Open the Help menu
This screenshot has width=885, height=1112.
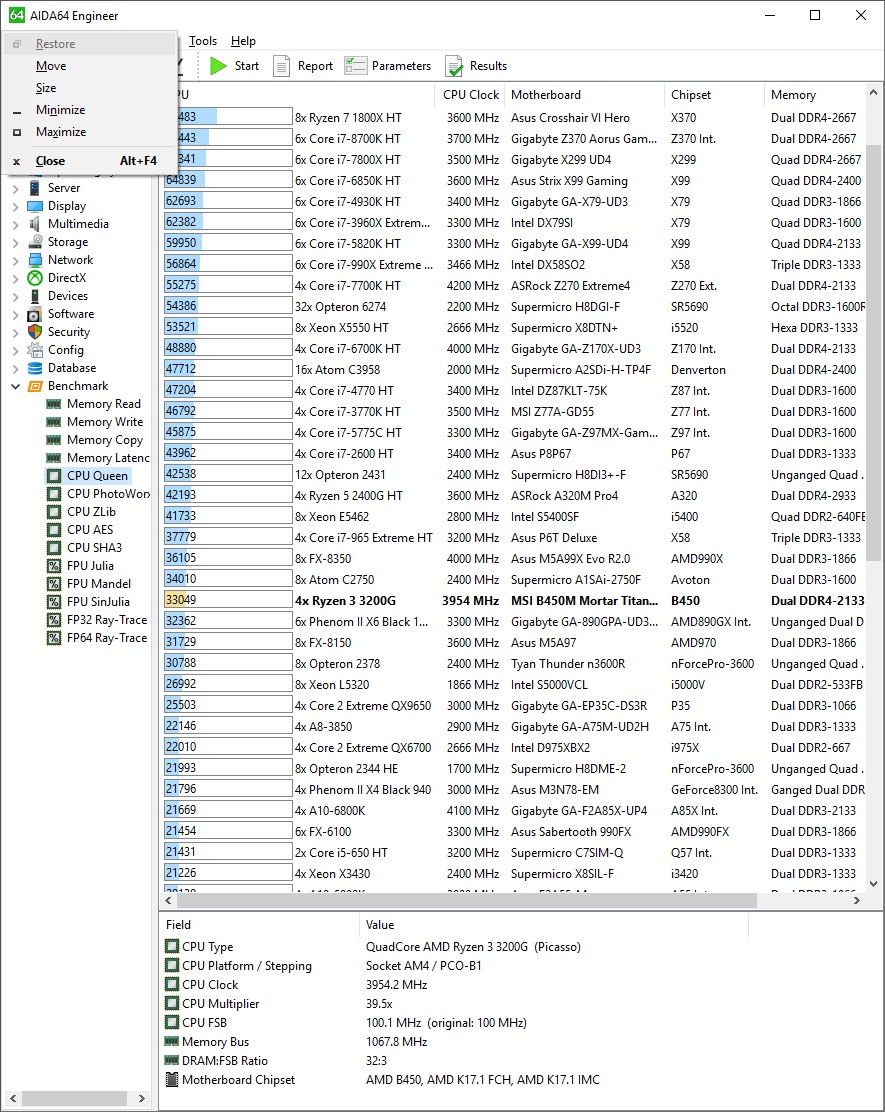pos(243,41)
